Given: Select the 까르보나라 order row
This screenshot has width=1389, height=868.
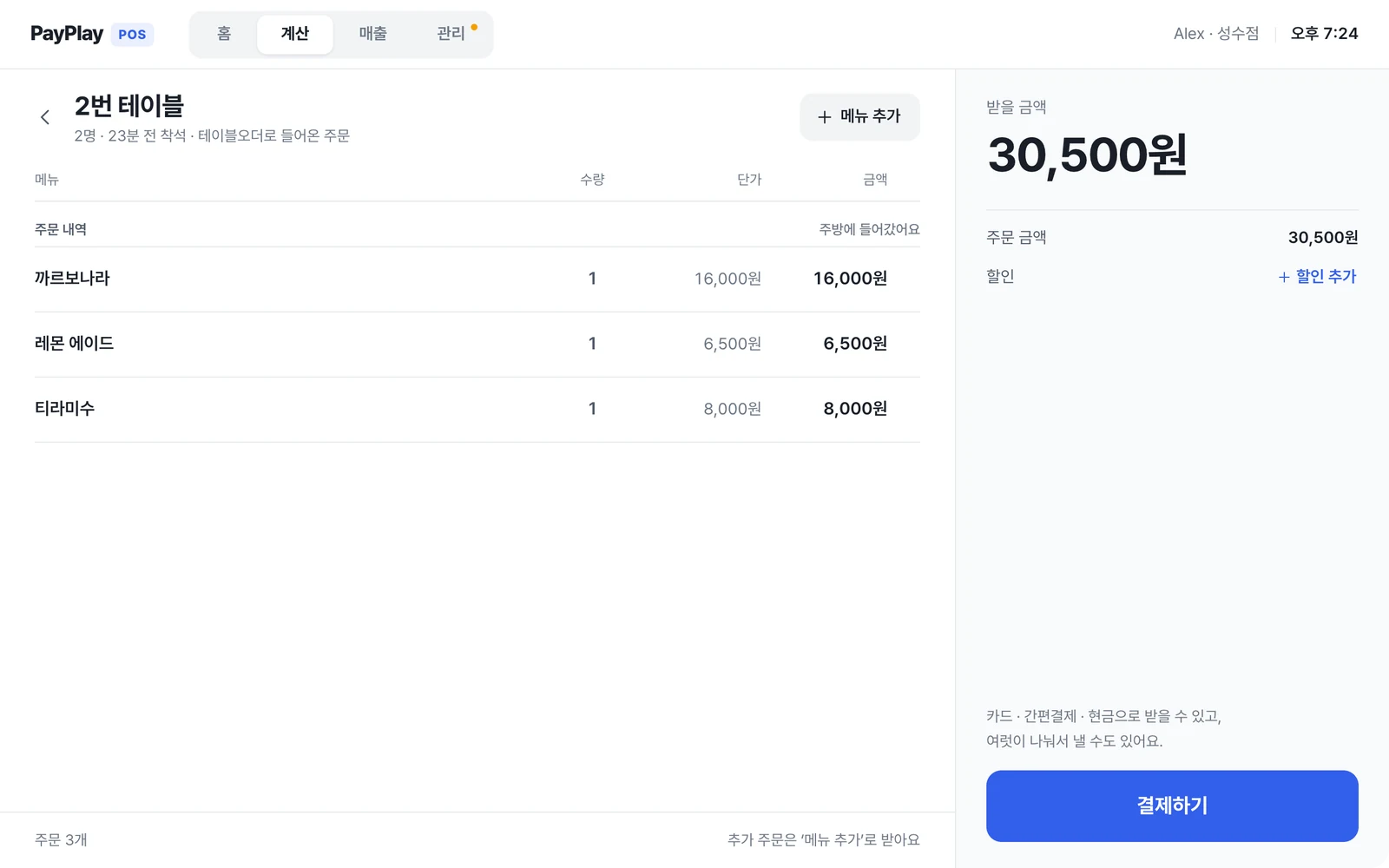Looking at the screenshot, I should click(x=477, y=279).
